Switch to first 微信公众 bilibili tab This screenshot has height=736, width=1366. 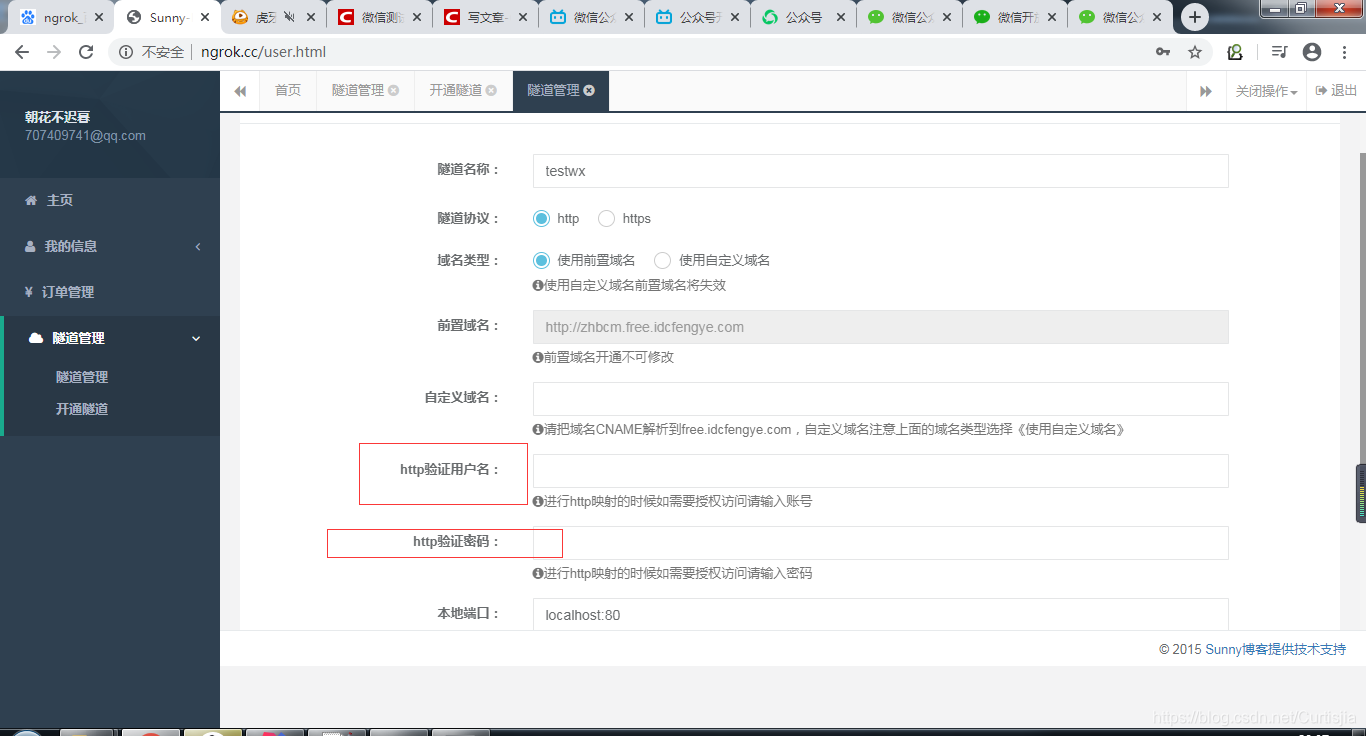[x=592, y=17]
